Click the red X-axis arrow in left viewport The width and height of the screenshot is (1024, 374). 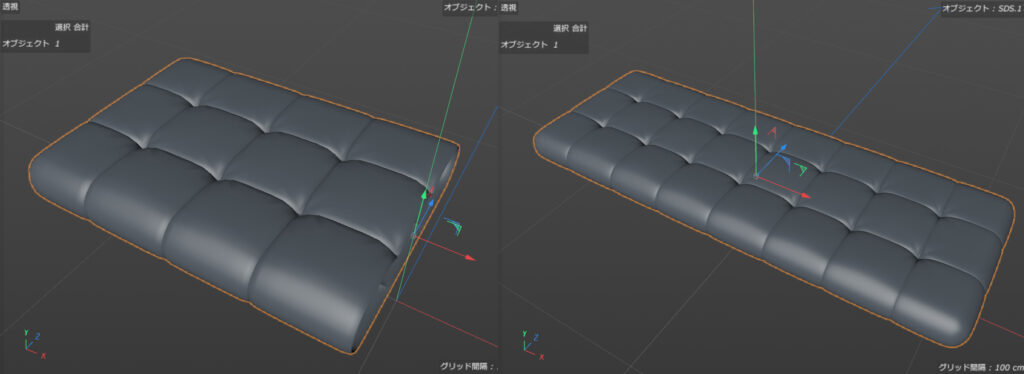pyautogui.click(x=470, y=258)
